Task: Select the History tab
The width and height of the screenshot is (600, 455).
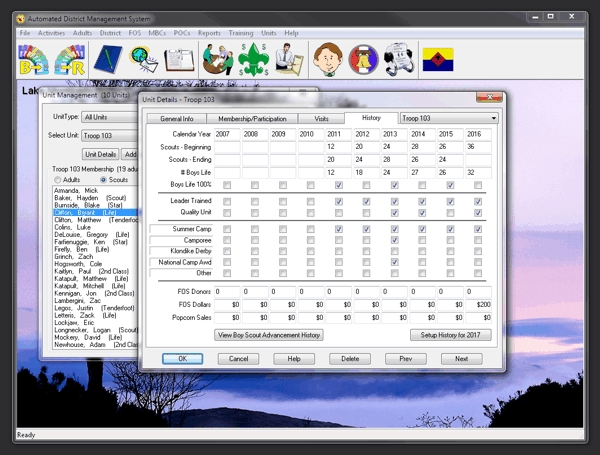Action: point(371,118)
